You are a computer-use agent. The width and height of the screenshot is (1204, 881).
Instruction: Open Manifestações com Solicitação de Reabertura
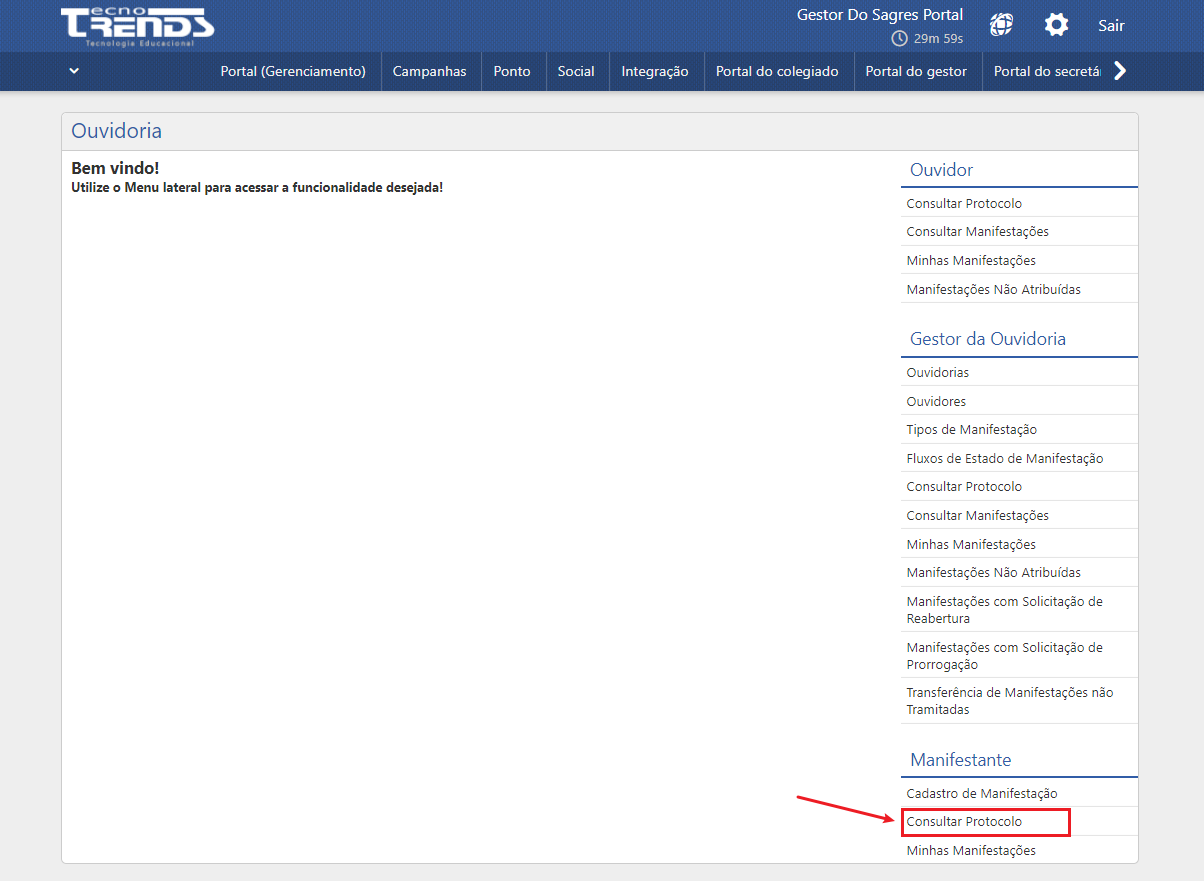click(x=1004, y=609)
